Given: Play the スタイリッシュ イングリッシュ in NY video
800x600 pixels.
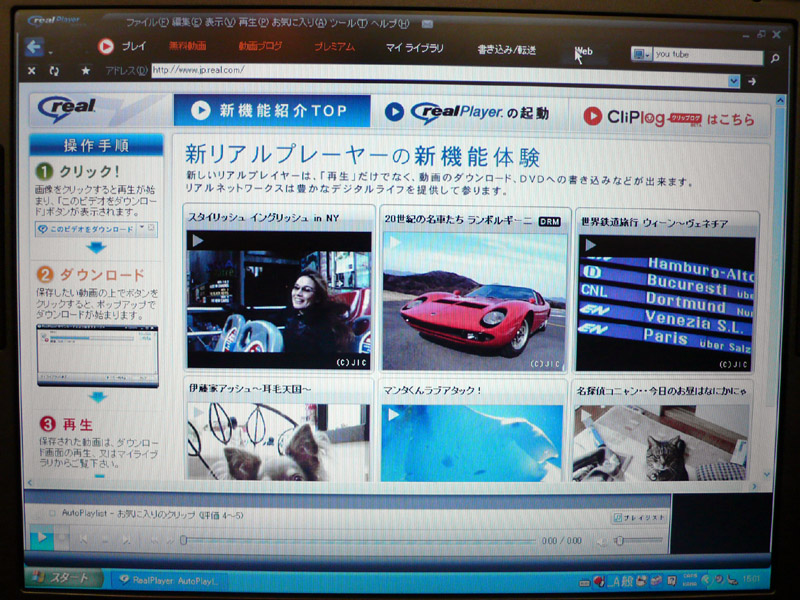Looking at the screenshot, I should 279,300.
